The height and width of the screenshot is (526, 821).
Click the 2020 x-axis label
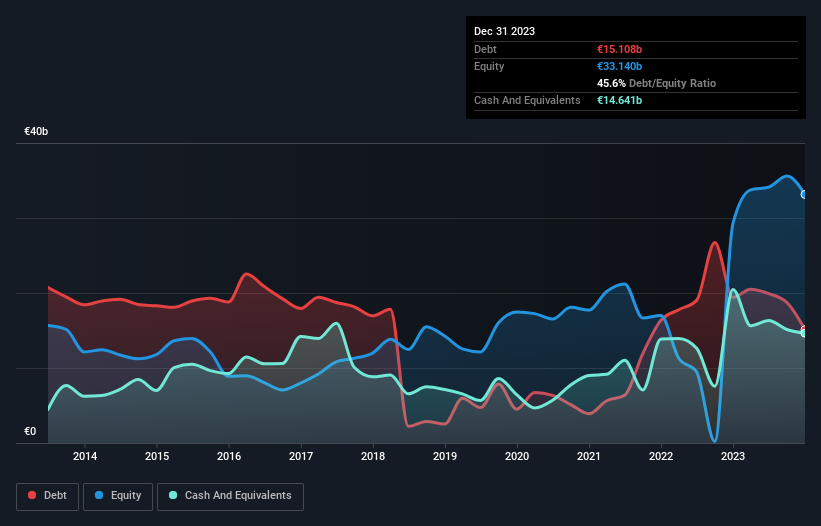517,456
